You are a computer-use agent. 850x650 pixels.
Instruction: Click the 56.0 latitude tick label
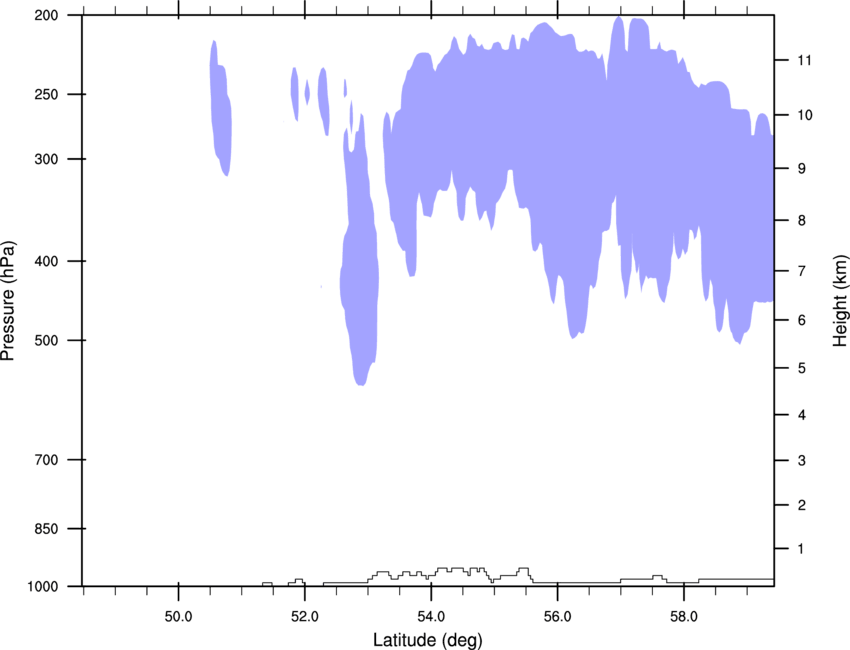click(558, 617)
